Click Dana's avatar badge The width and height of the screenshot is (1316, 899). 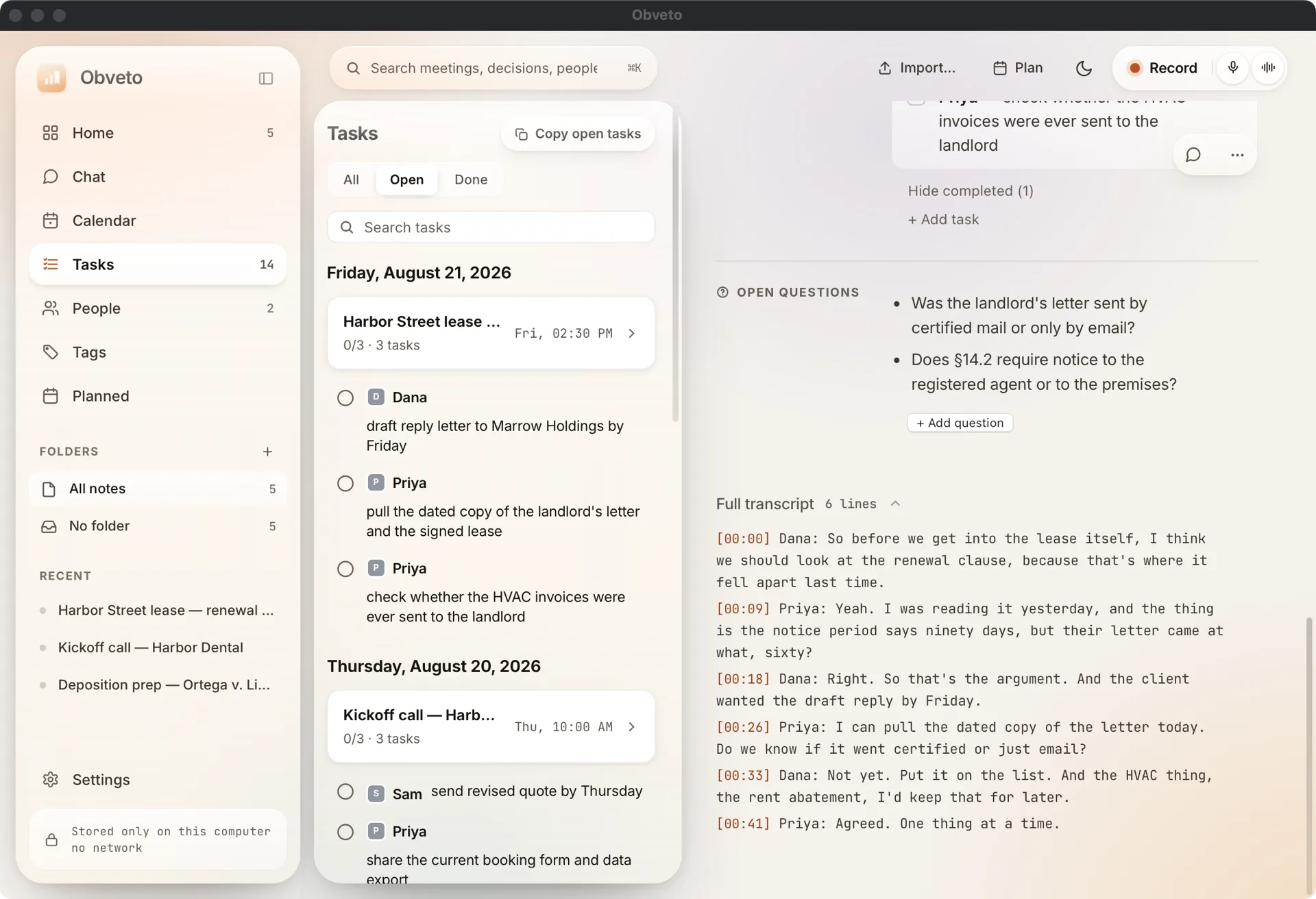pyautogui.click(x=376, y=397)
